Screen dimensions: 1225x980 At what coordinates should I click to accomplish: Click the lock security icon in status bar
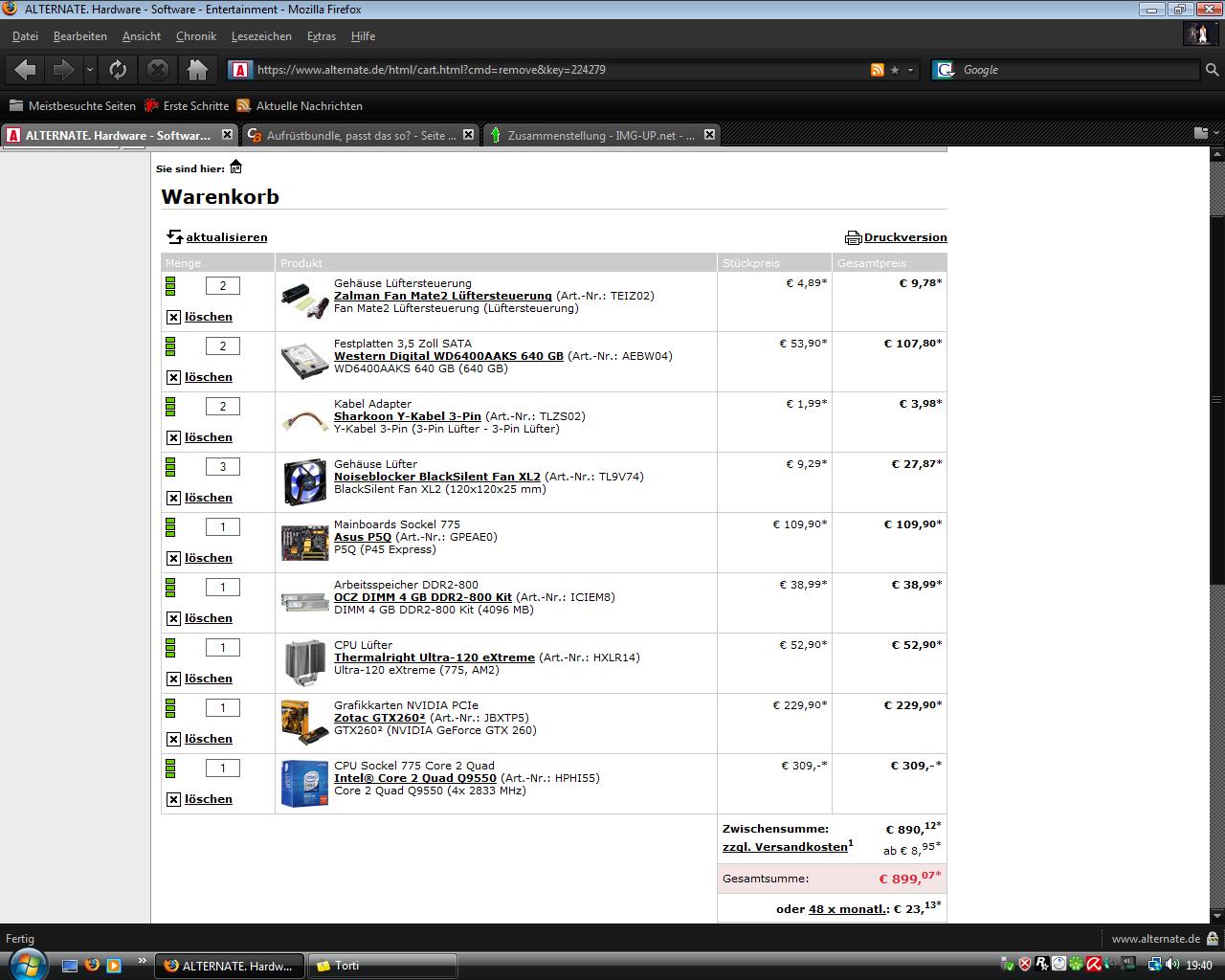click(1214, 939)
